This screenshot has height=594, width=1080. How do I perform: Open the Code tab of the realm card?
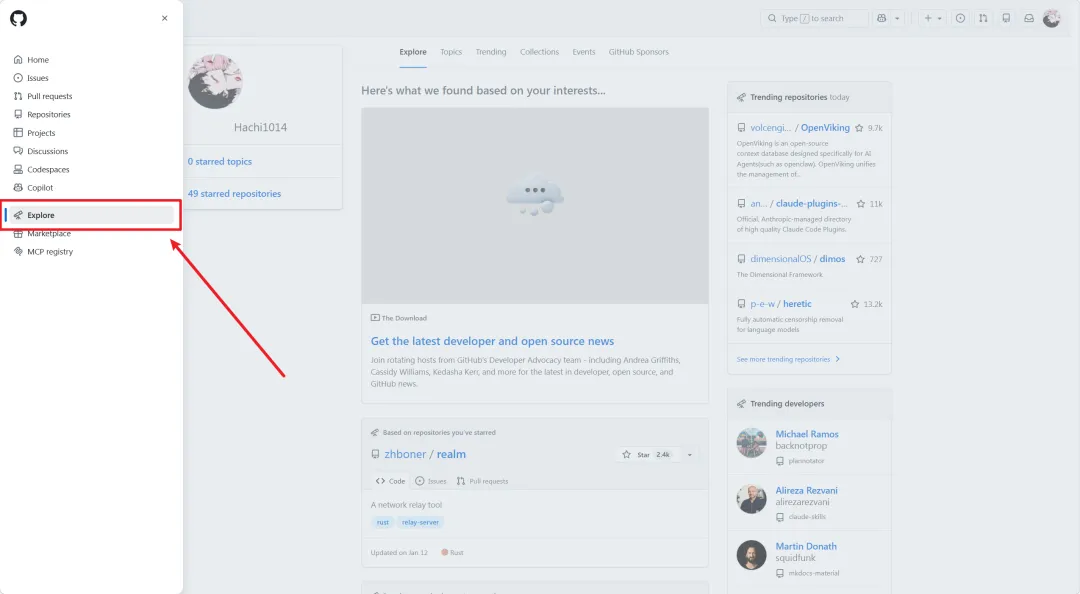(391, 481)
